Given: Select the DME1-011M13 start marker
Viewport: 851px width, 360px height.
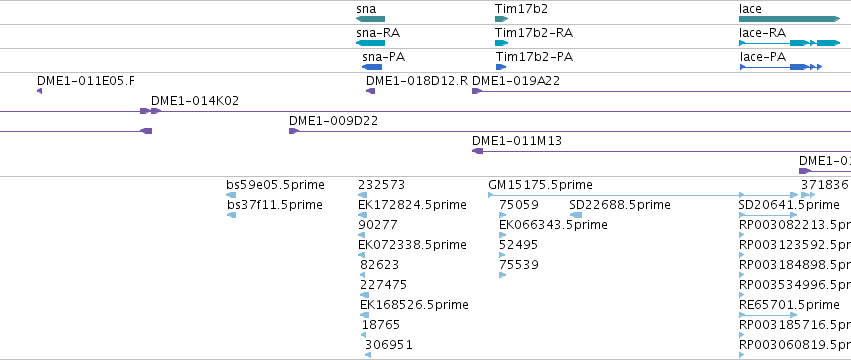Looking at the screenshot, I should coord(478,151).
